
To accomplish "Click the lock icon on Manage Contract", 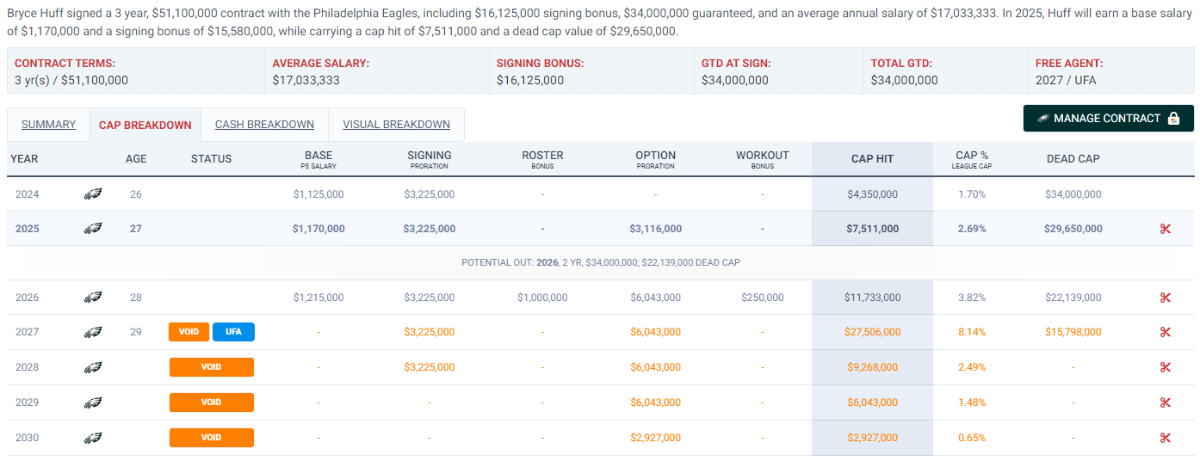I will (x=1174, y=118).
